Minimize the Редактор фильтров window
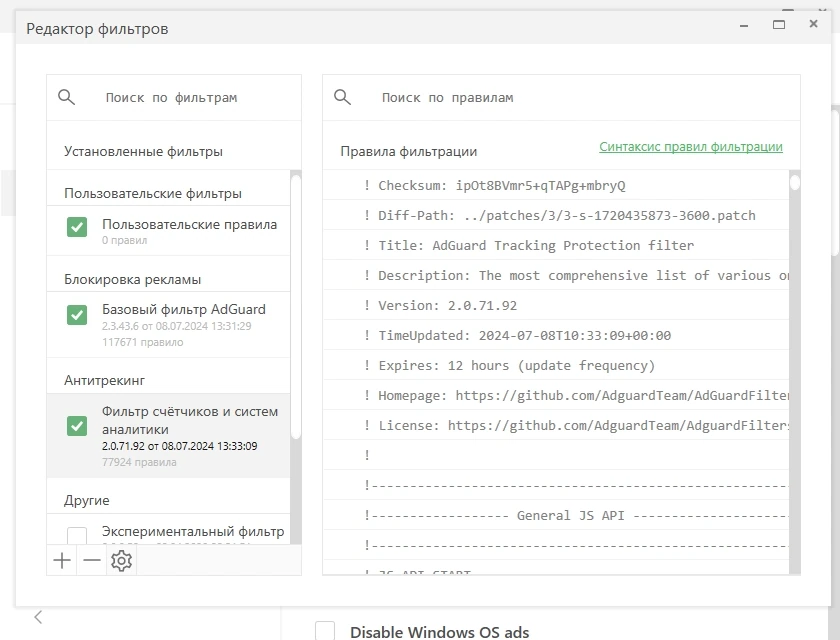840x640 pixels. 744,26
